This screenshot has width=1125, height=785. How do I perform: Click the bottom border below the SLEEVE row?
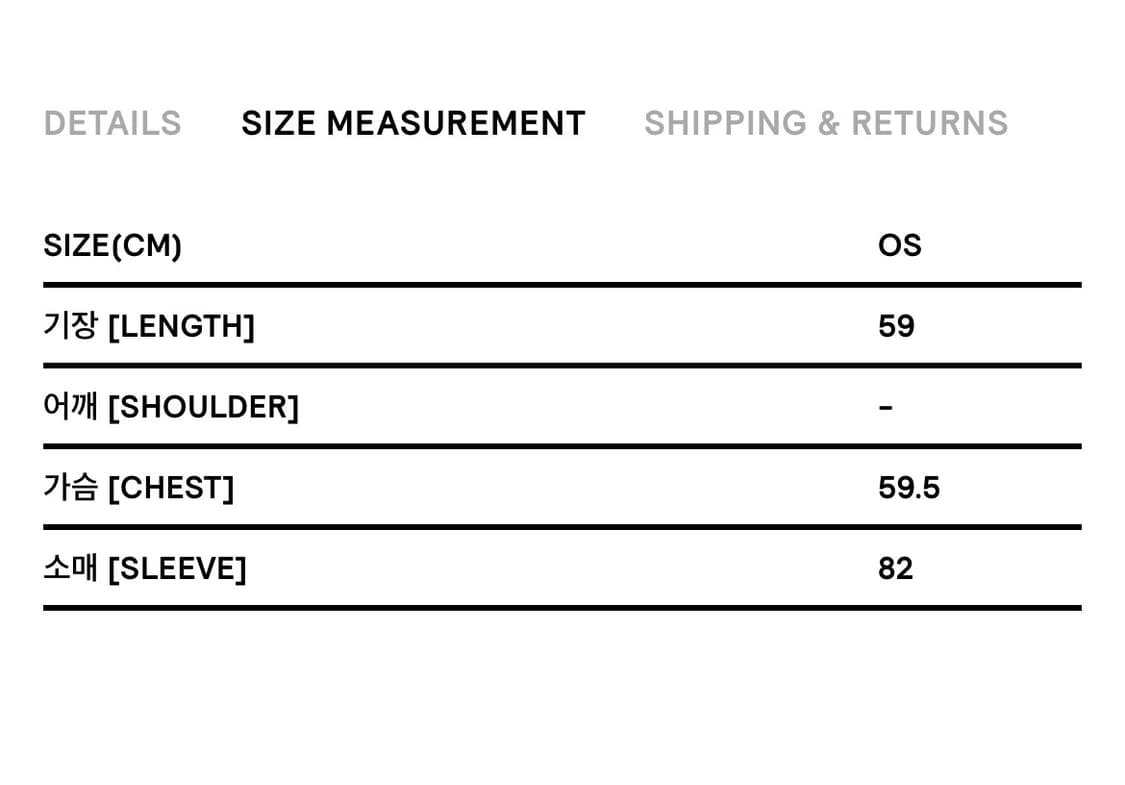562,607
